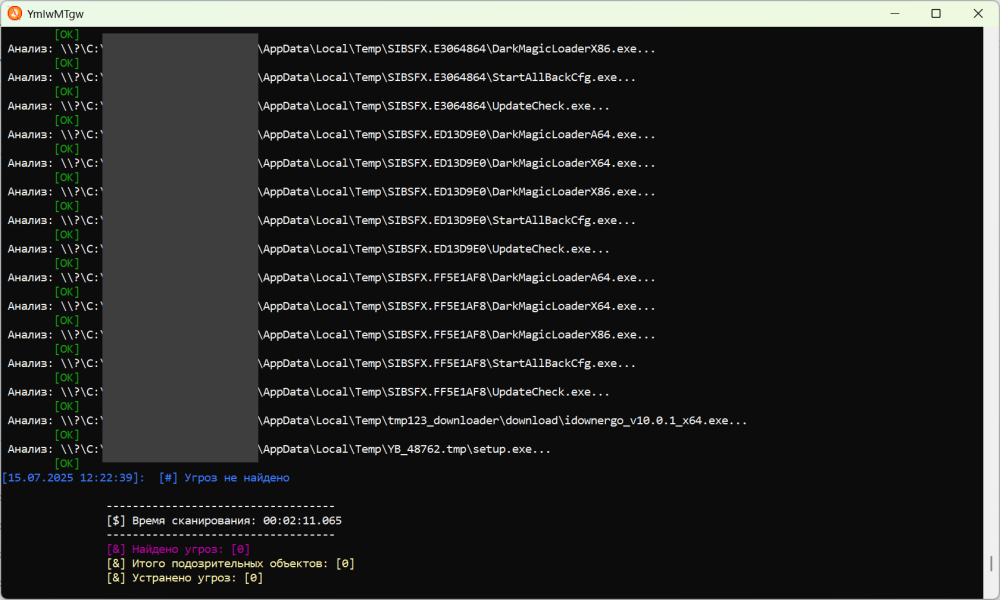Viewport: 1000px width, 600px height.
Task: Click the YB_48762.tmp\setup.exe analysis line
Action: point(279,450)
